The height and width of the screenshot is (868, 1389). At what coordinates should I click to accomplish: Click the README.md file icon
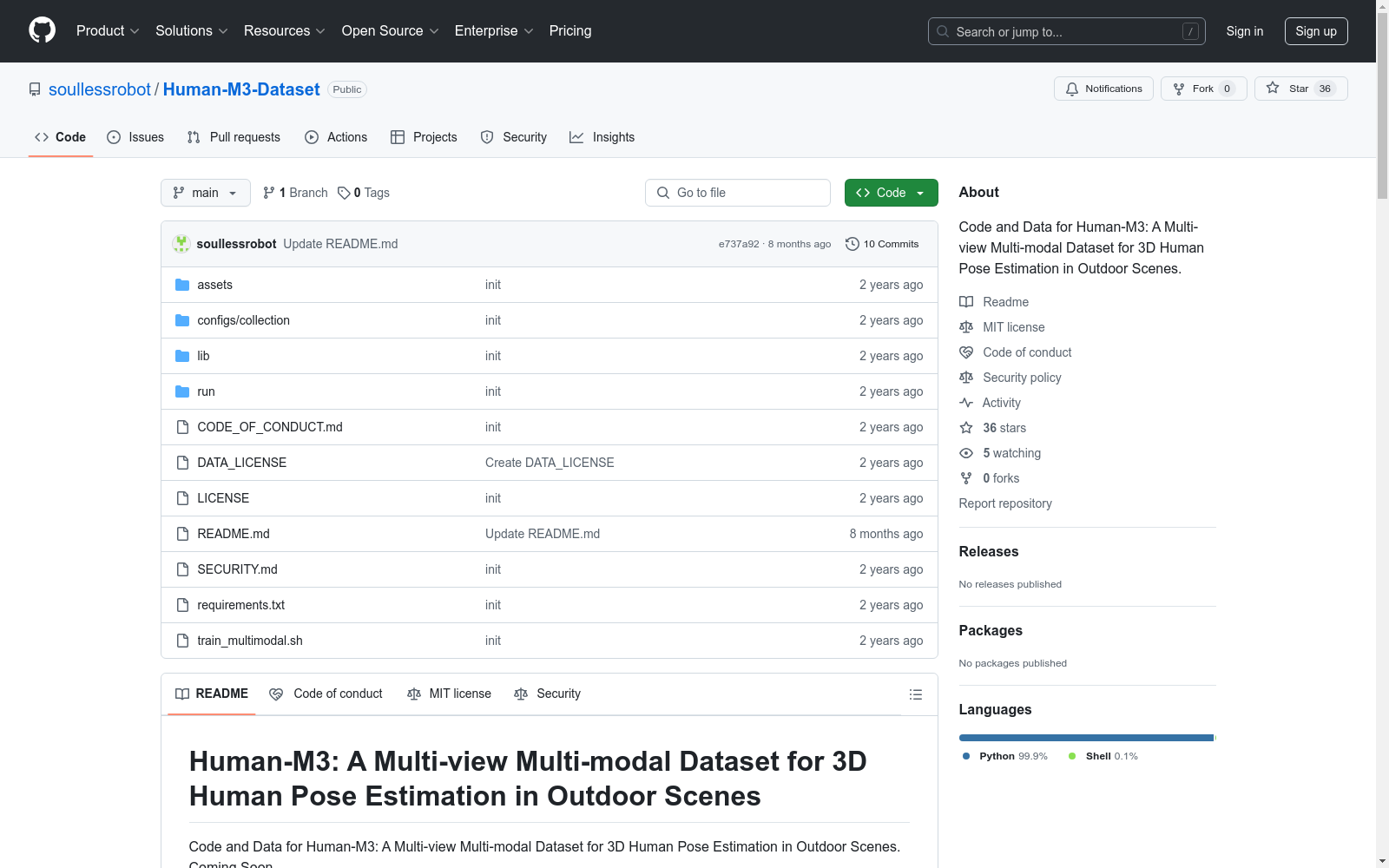click(x=182, y=534)
